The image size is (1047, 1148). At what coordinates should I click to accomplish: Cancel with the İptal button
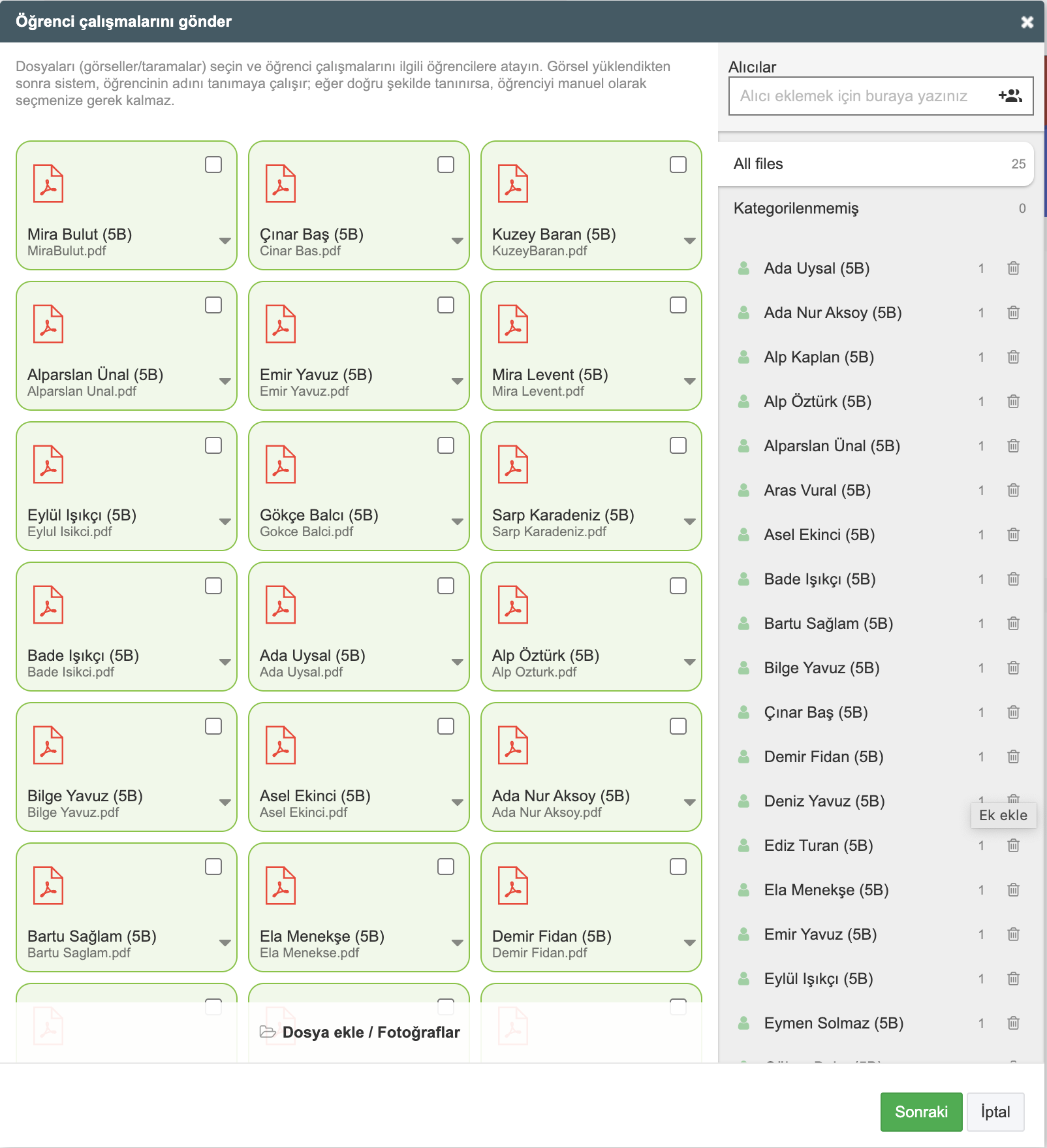point(995,1112)
